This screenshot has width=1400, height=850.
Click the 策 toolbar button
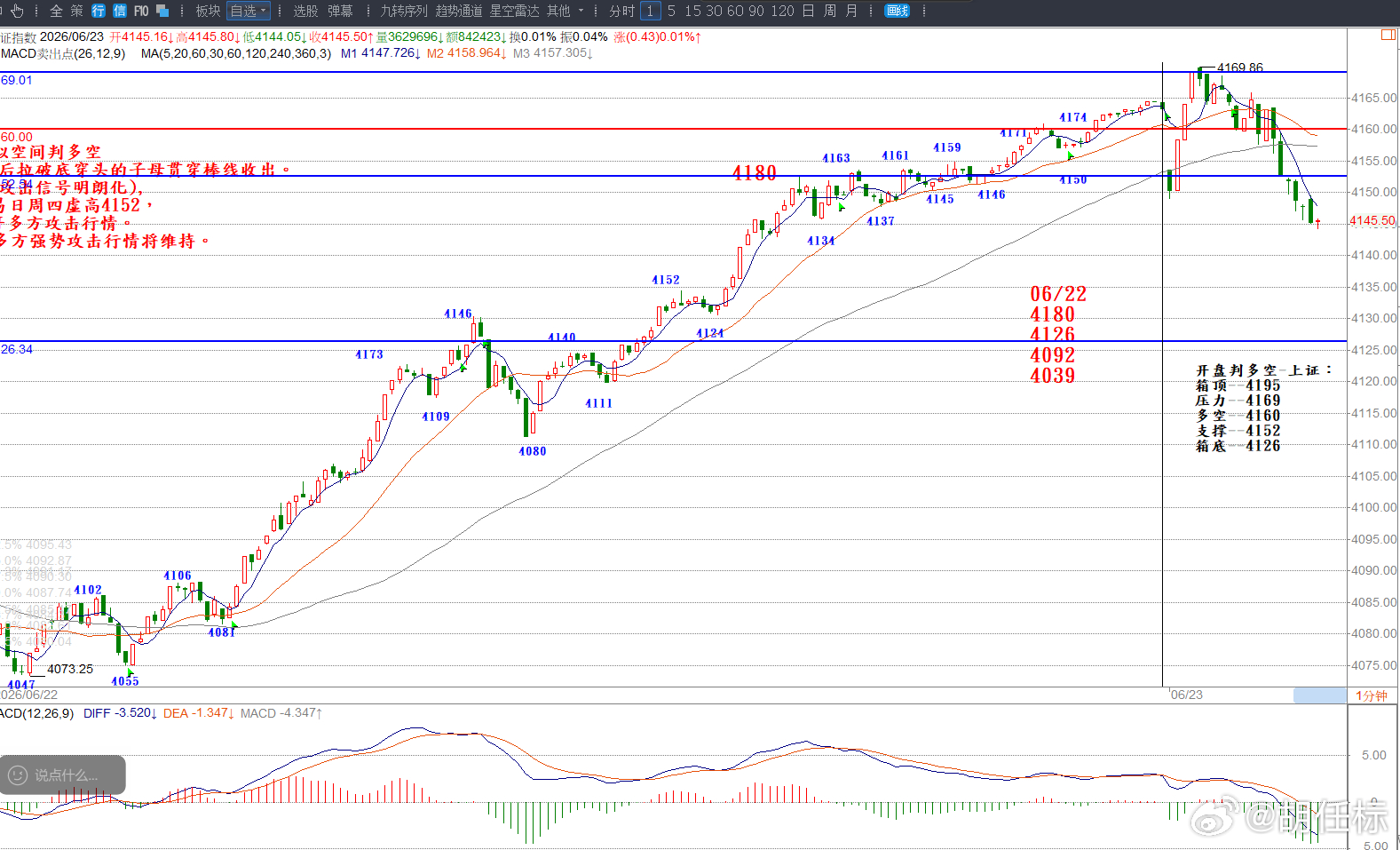[76, 11]
